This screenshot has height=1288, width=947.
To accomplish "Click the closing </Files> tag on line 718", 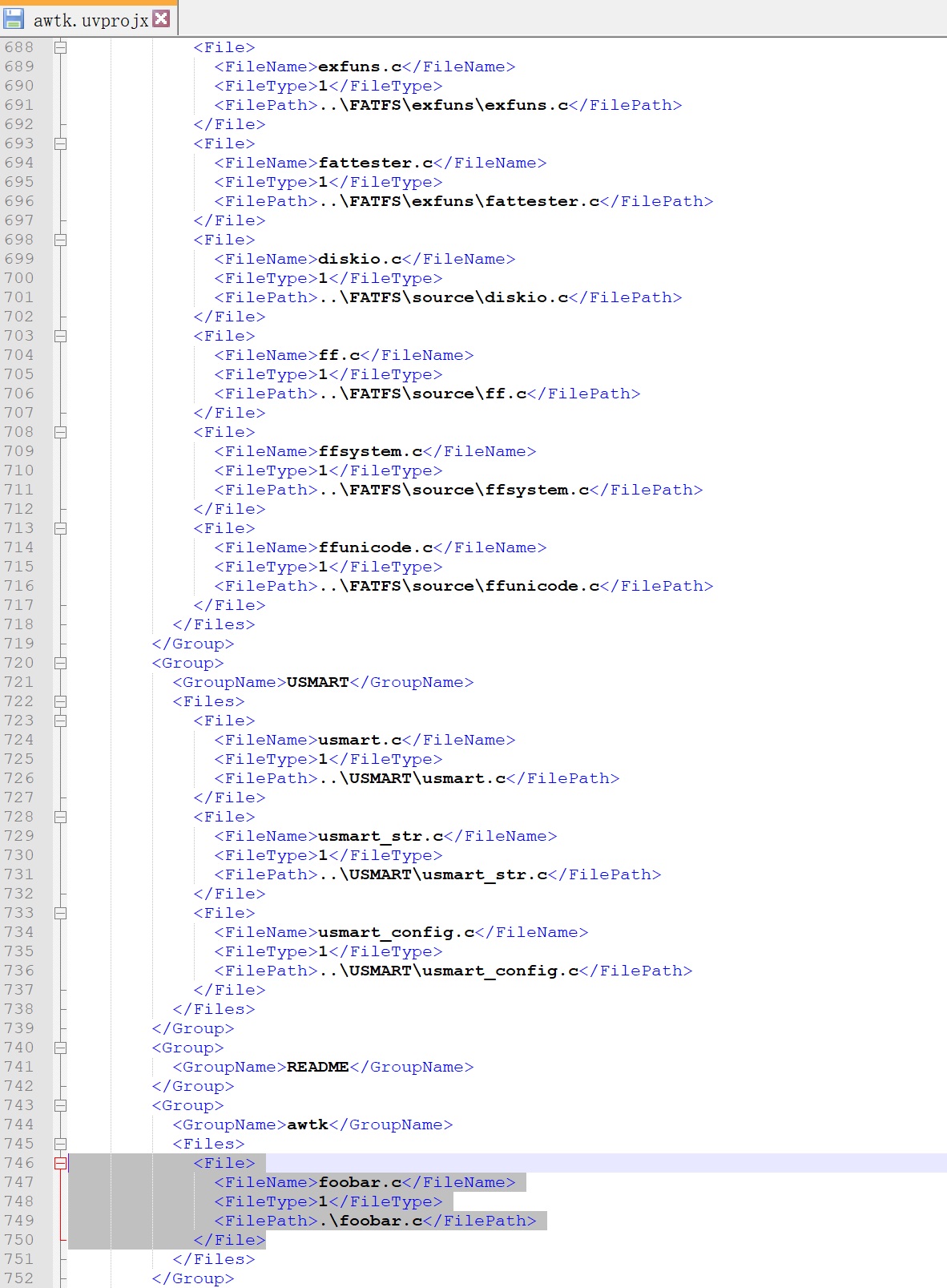I will 214,624.
